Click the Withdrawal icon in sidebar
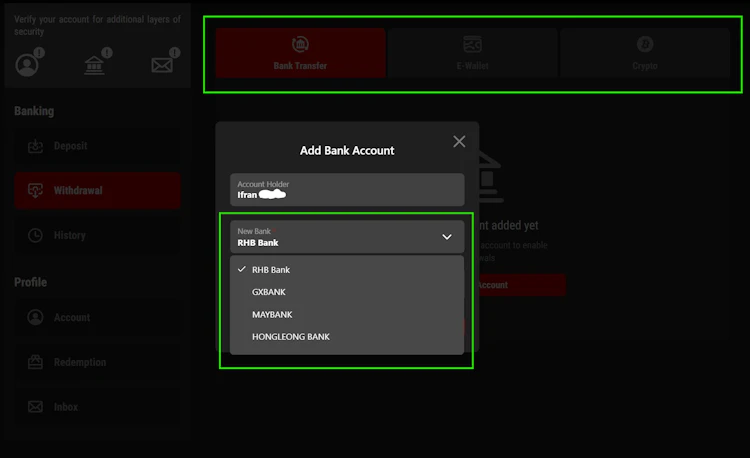Image resolution: width=750 pixels, height=458 pixels. [x=35, y=190]
